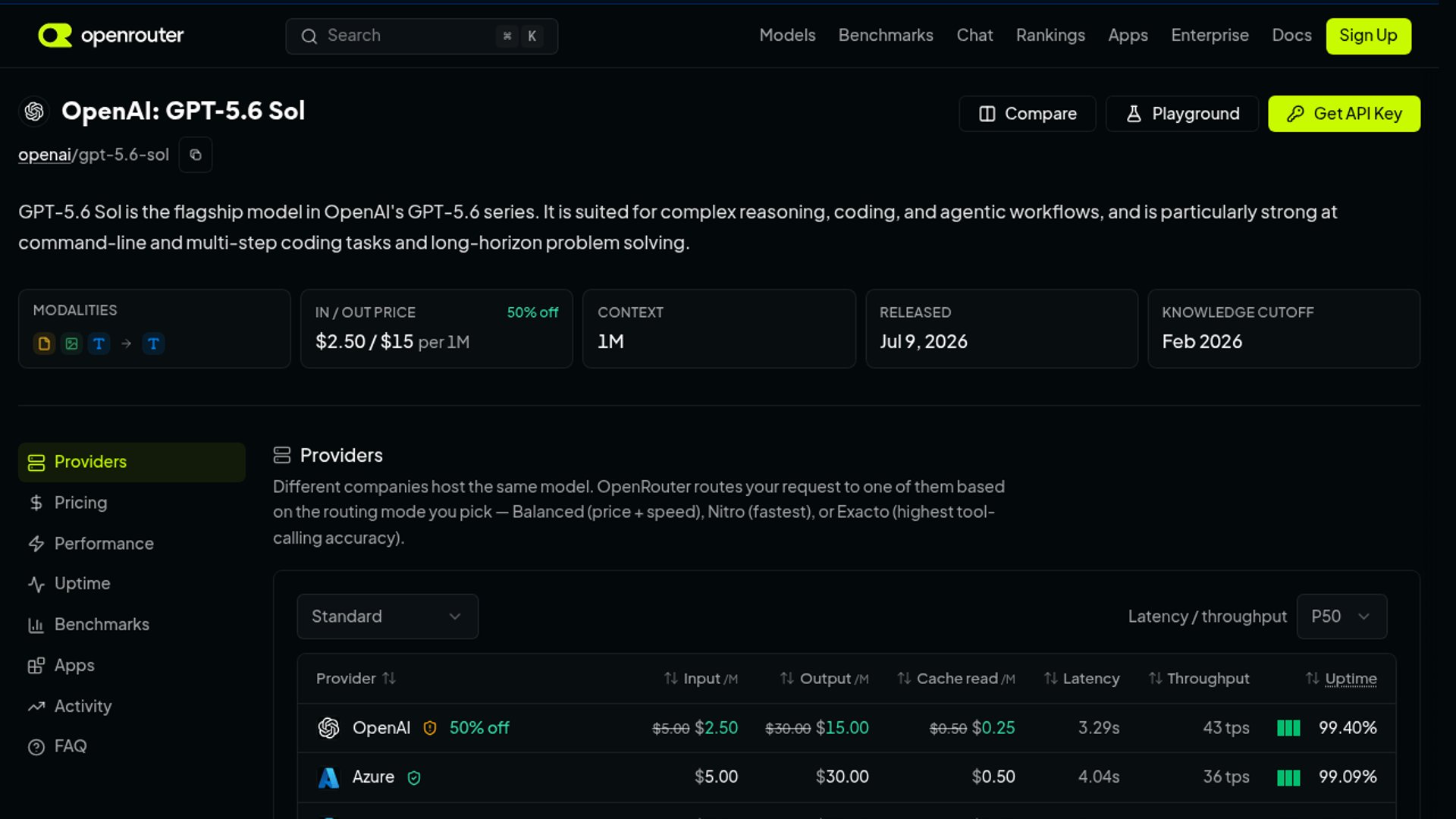The height and width of the screenshot is (819, 1456).
Task: Open the Benchmarks top nav item
Action: pyautogui.click(x=886, y=36)
